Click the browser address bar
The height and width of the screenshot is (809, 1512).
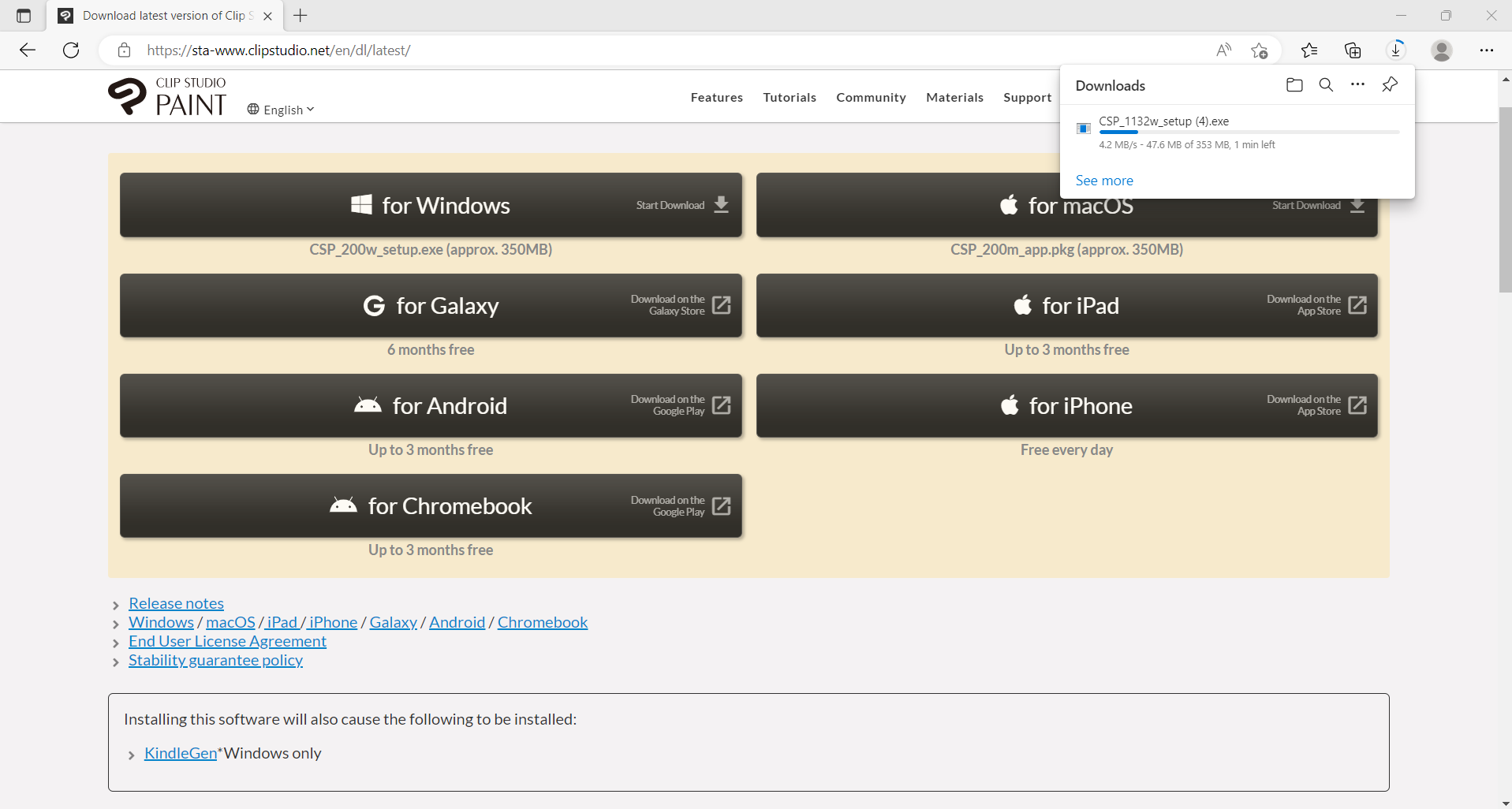631,50
